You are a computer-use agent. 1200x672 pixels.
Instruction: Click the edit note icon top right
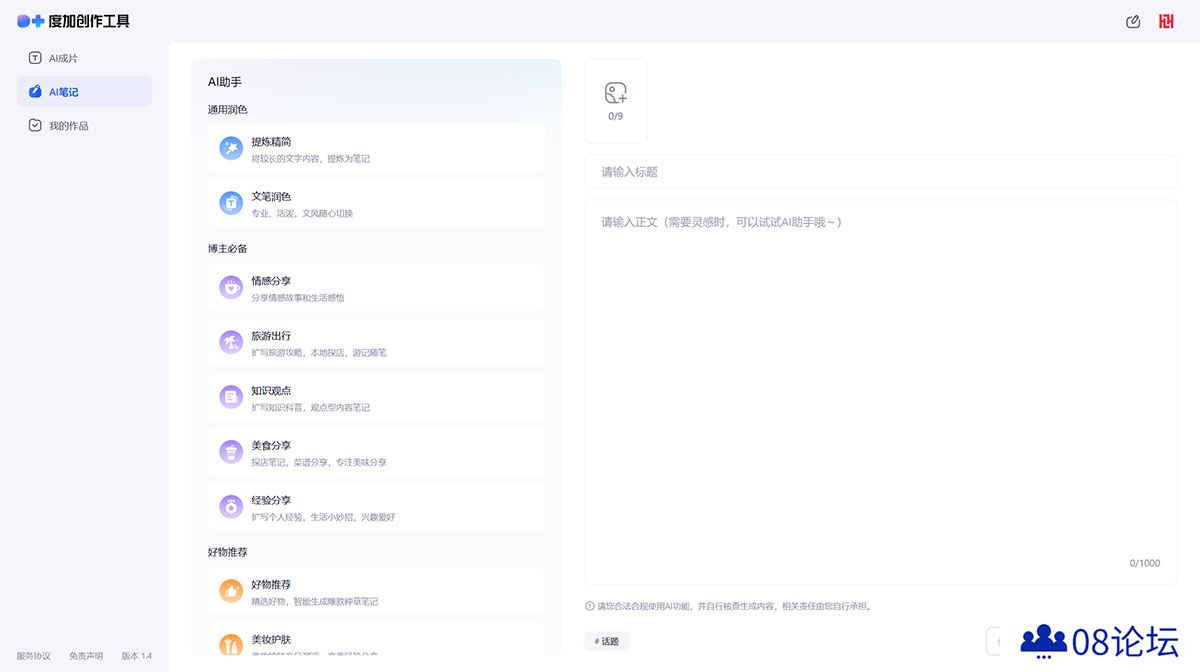(x=1133, y=21)
